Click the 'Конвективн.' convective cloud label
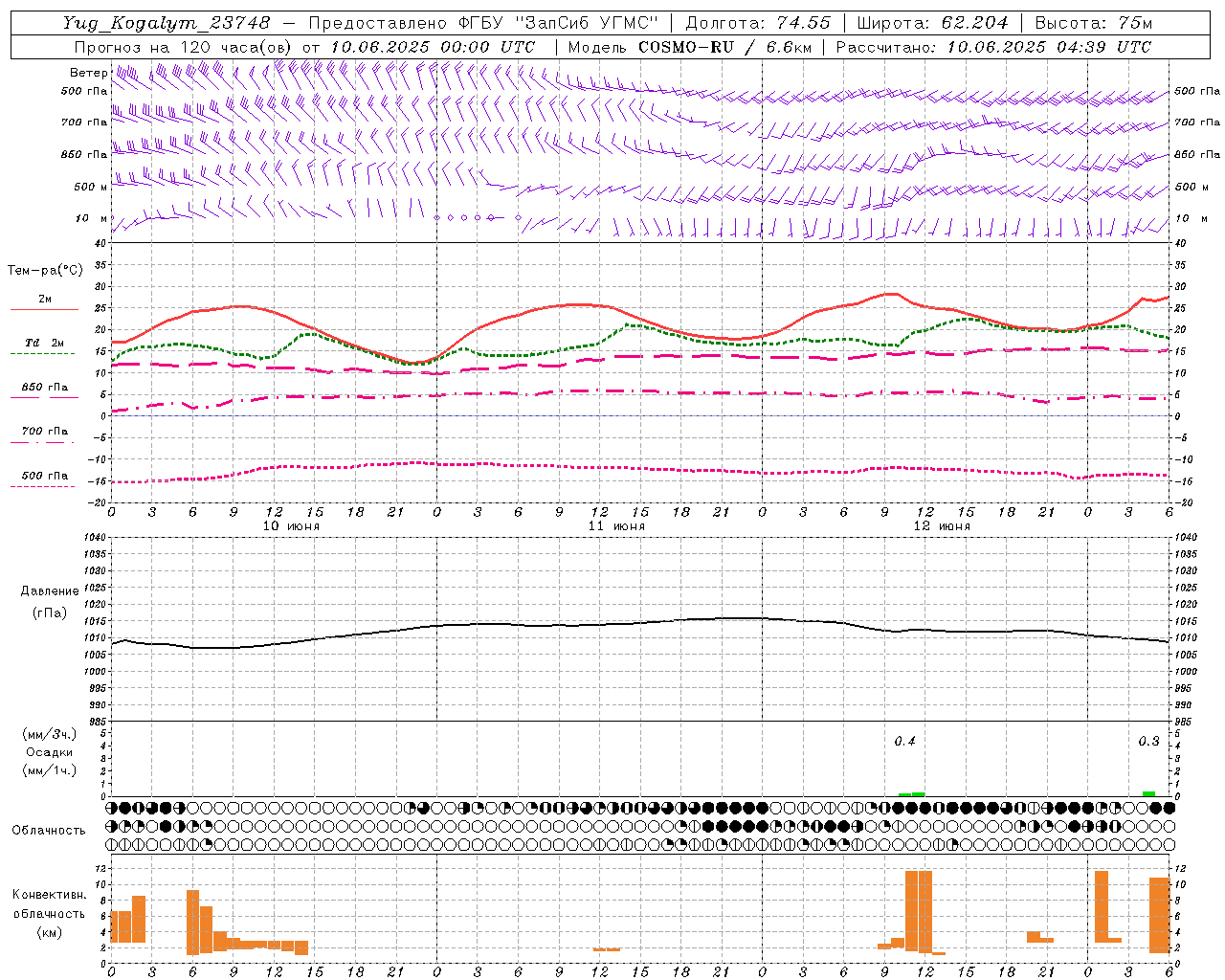This screenshot has width=1225, height=980. coord(49,895)
